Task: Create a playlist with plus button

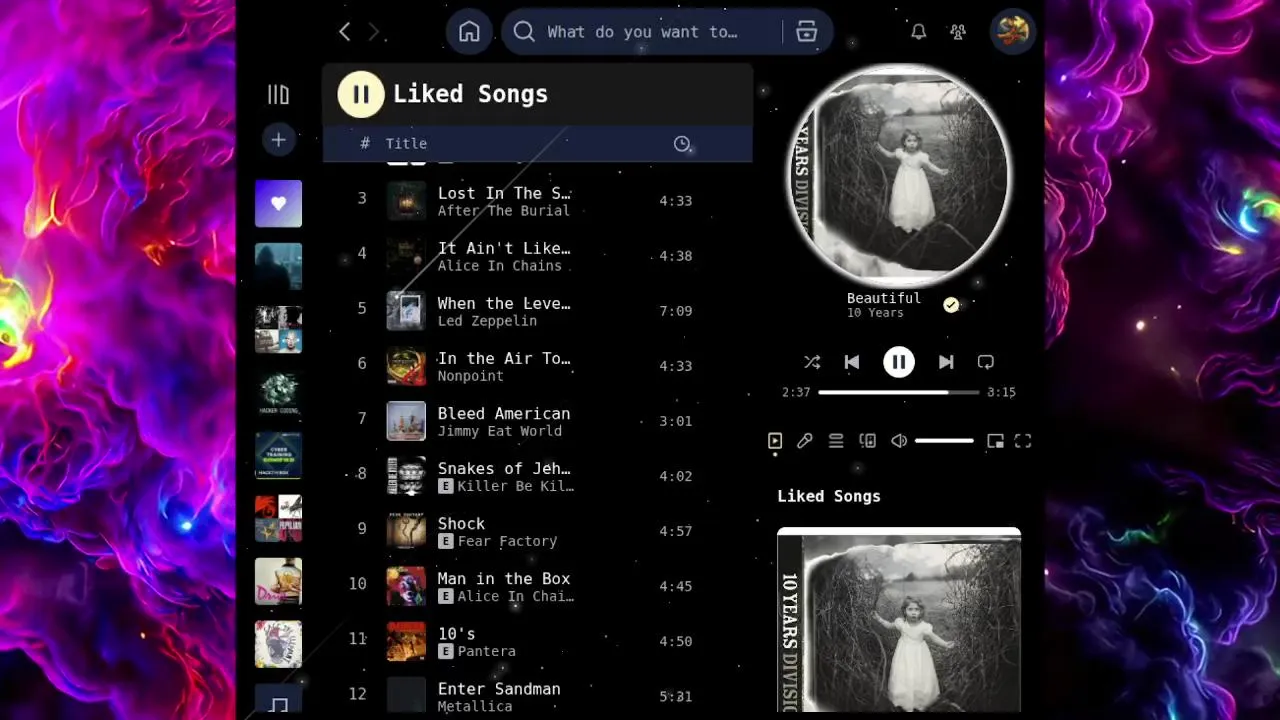Action: point(278,140)
